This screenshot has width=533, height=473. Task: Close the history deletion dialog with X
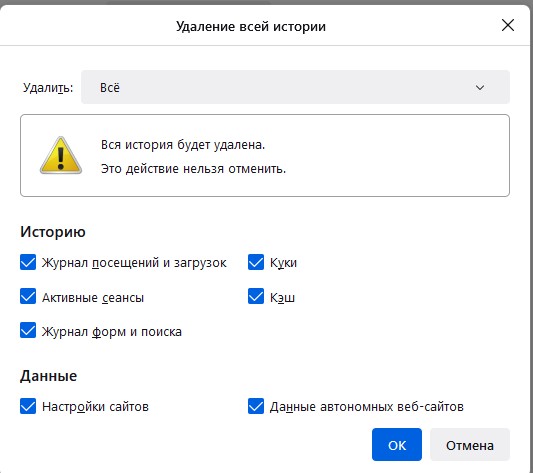508,25
